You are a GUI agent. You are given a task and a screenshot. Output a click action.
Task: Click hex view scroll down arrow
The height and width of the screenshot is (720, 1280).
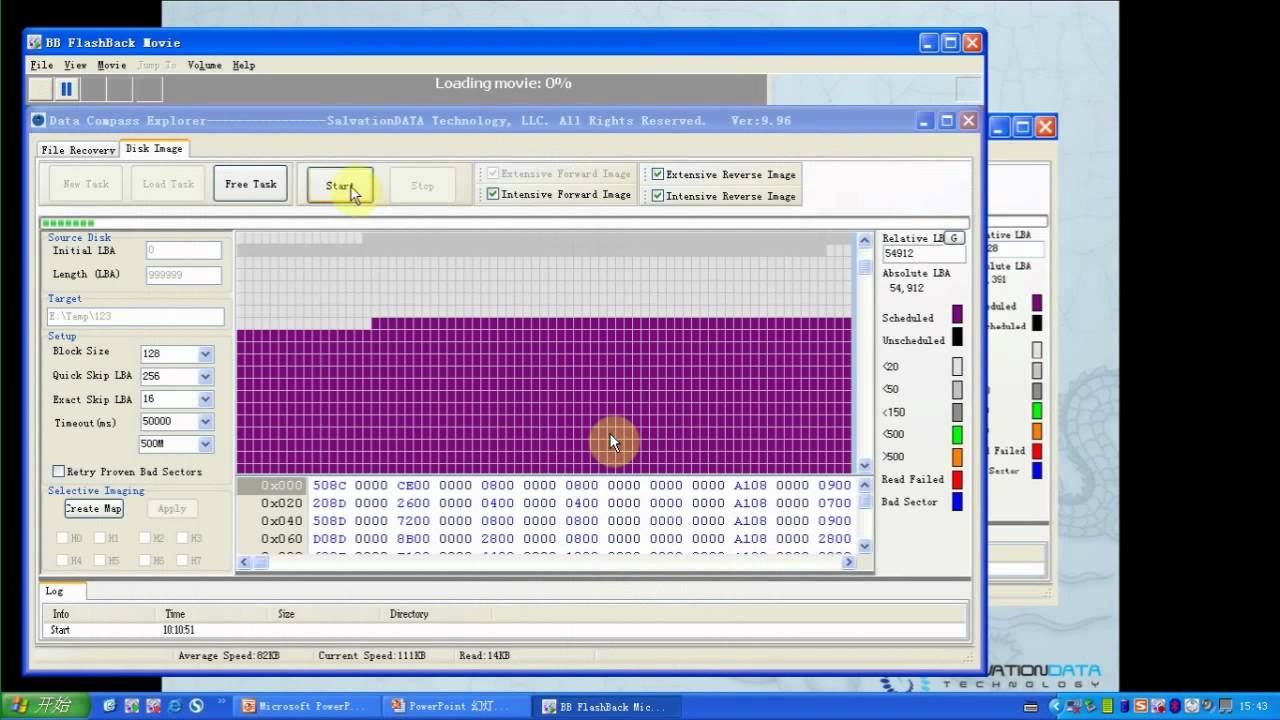865,546
